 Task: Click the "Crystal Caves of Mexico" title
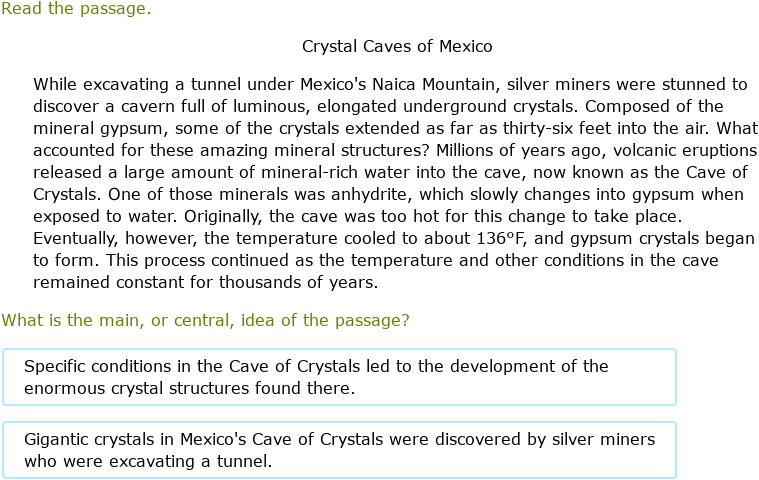click(x=397, y=46)
